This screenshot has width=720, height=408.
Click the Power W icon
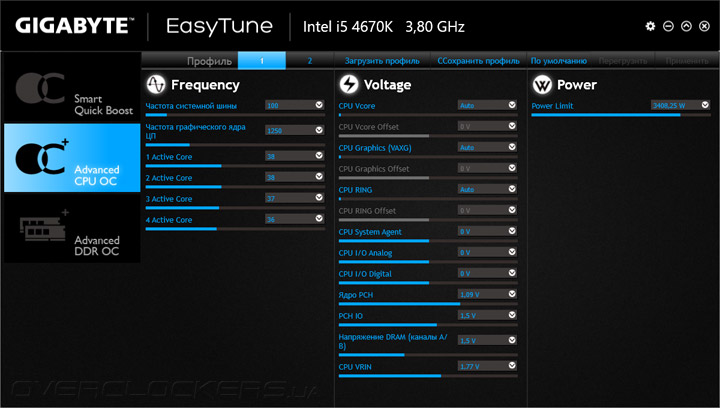(x=542, y=84)
